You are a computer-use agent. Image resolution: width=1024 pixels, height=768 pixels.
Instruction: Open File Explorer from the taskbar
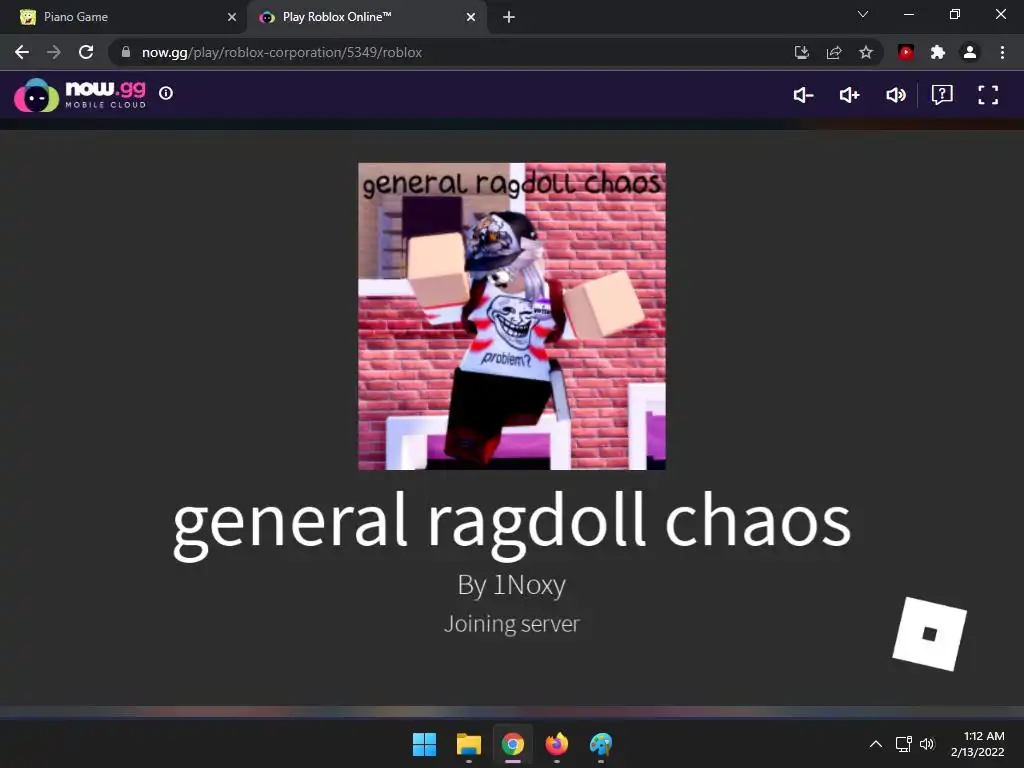pos(469,744)
